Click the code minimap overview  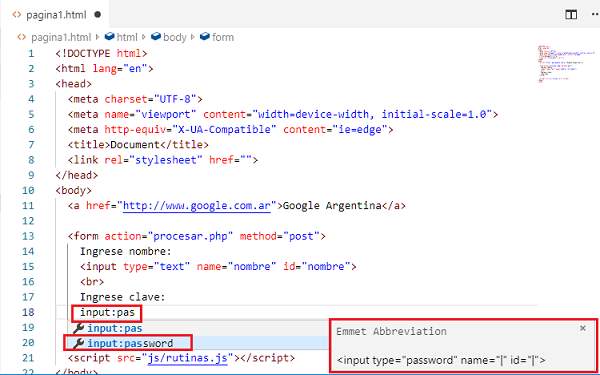(x=566, y=64)
